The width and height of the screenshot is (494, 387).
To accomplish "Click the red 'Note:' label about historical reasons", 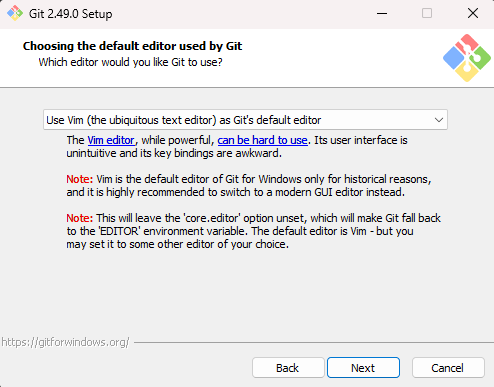I will (80, 179).
